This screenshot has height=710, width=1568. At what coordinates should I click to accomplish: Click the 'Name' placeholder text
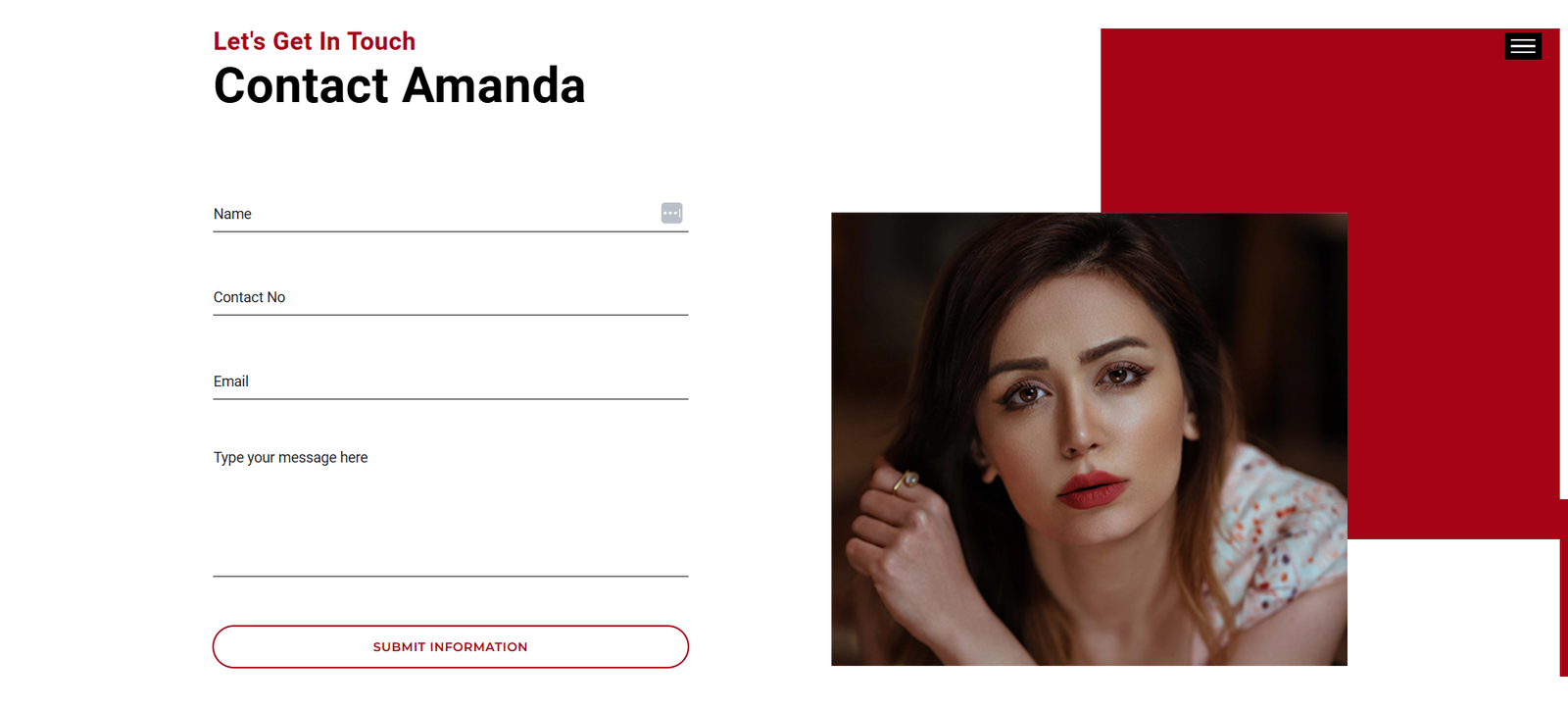[232, 214]
